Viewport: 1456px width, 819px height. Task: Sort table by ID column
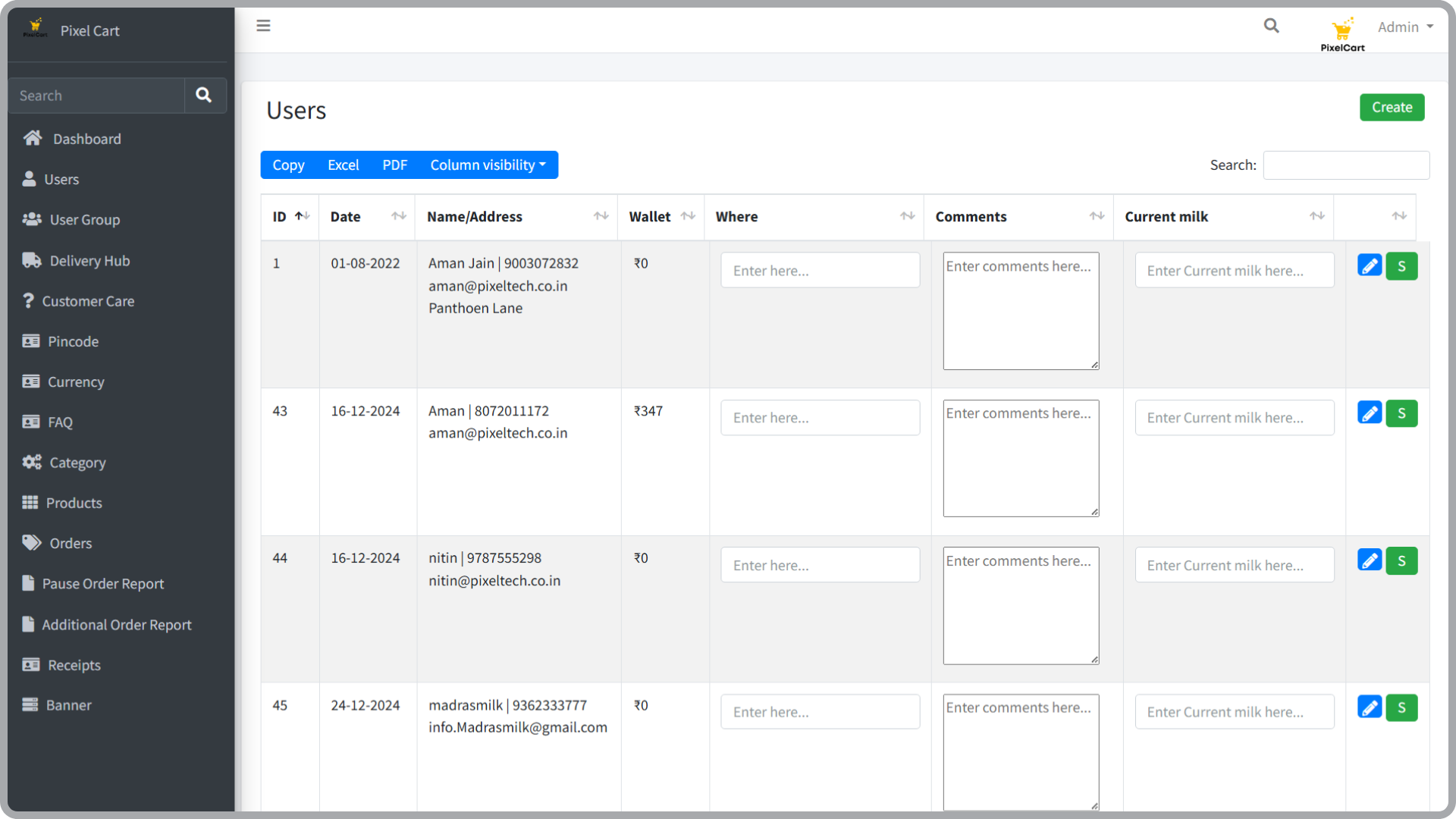pos(290,217)
